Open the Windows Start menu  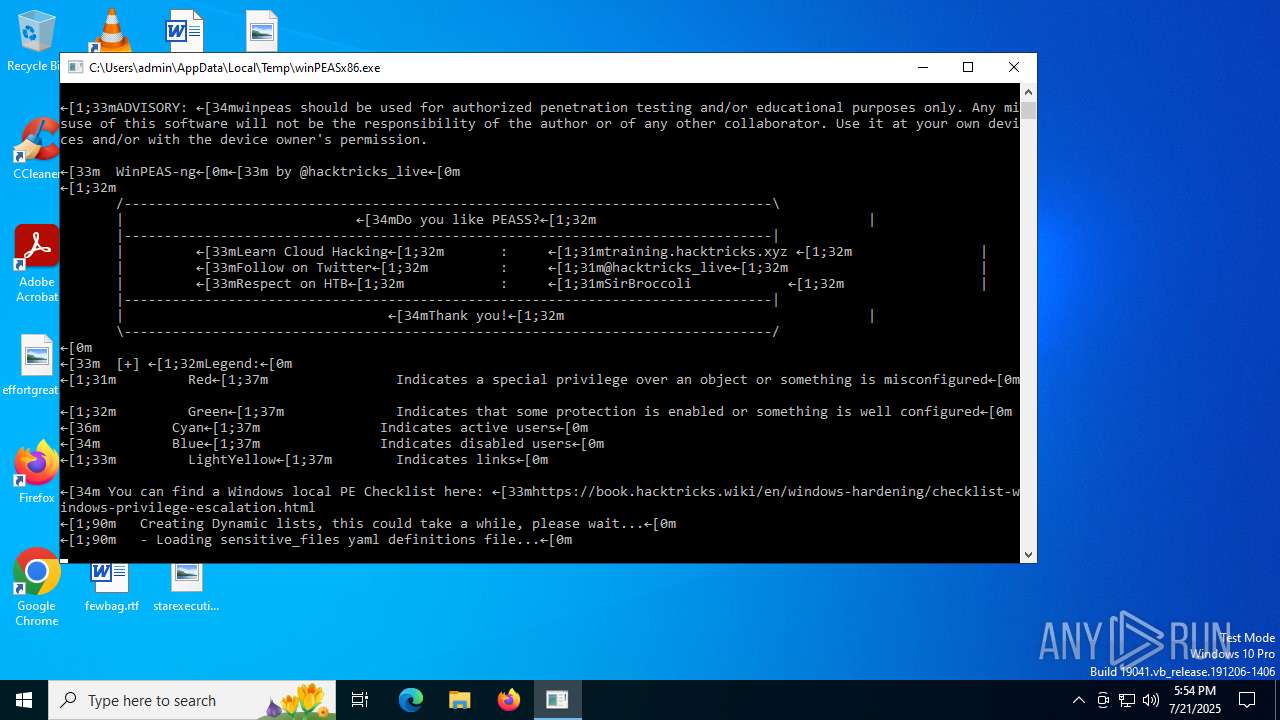(x=24, y=700)
